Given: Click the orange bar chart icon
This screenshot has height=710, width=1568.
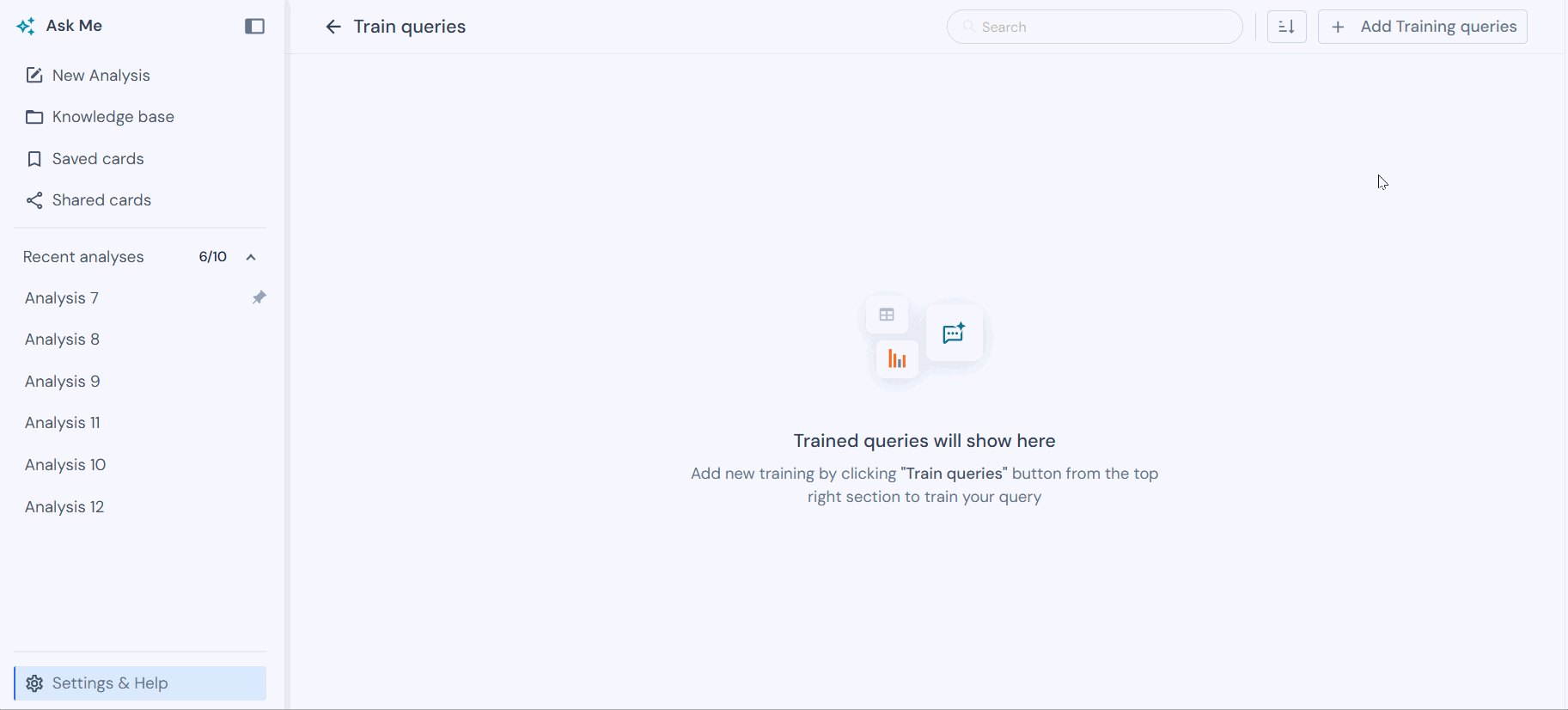Looking at the screenshot, I should click(897, 359).
